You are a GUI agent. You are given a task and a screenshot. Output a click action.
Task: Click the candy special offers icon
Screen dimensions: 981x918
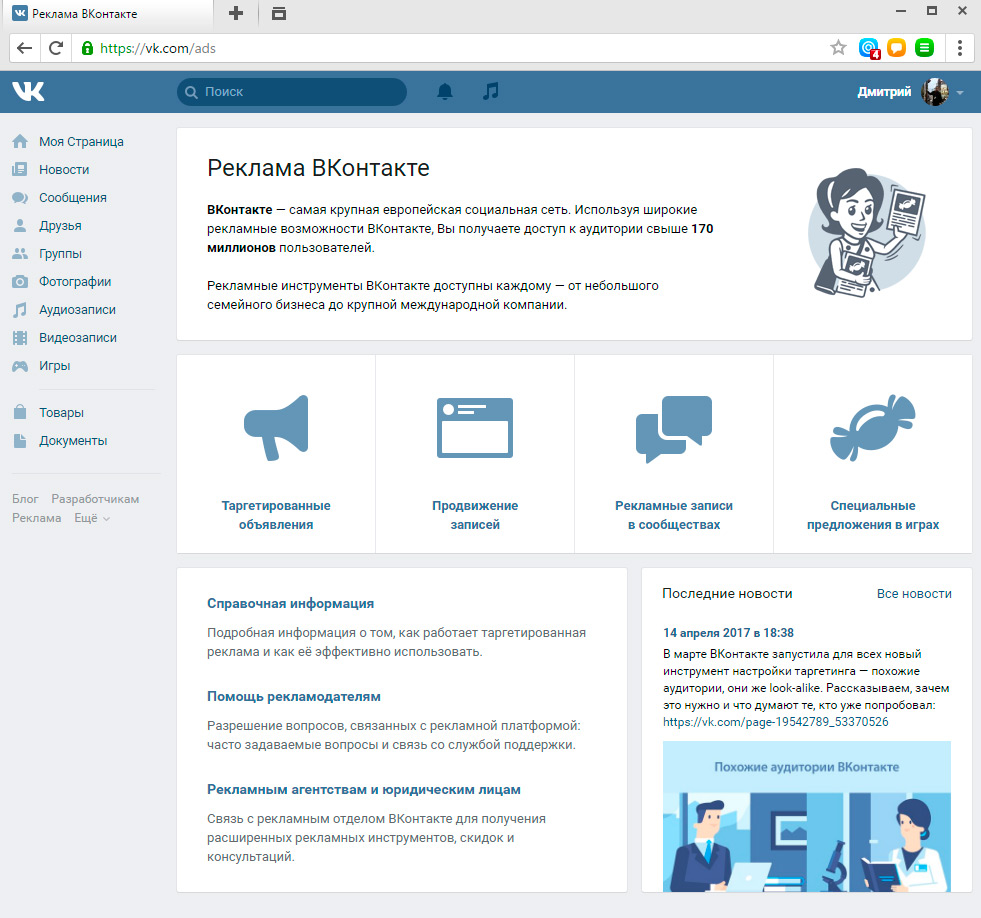coord(872,428)
